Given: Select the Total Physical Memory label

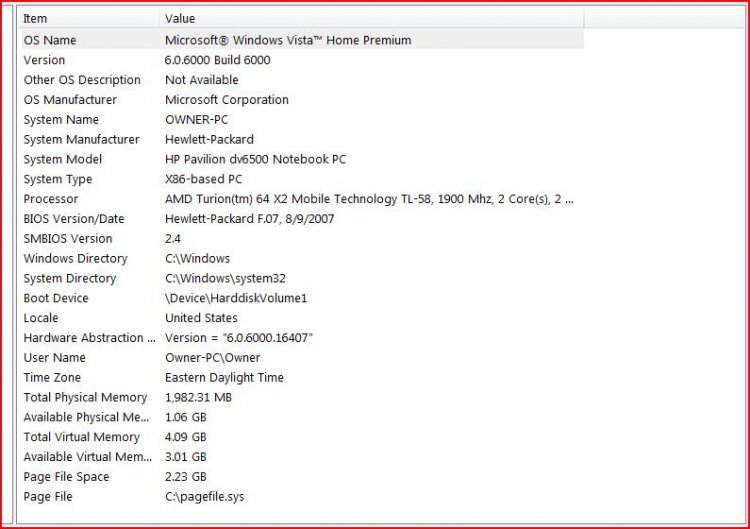Looking at the screenshot, I should (86, 397).
